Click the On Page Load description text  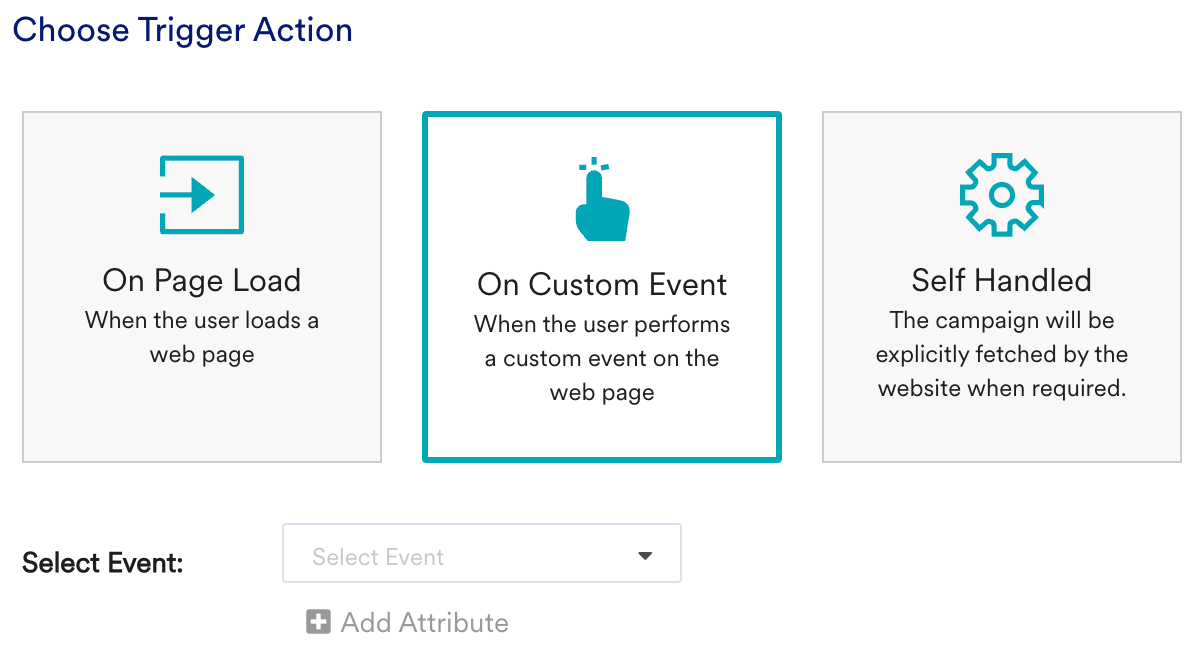[200, 337]
